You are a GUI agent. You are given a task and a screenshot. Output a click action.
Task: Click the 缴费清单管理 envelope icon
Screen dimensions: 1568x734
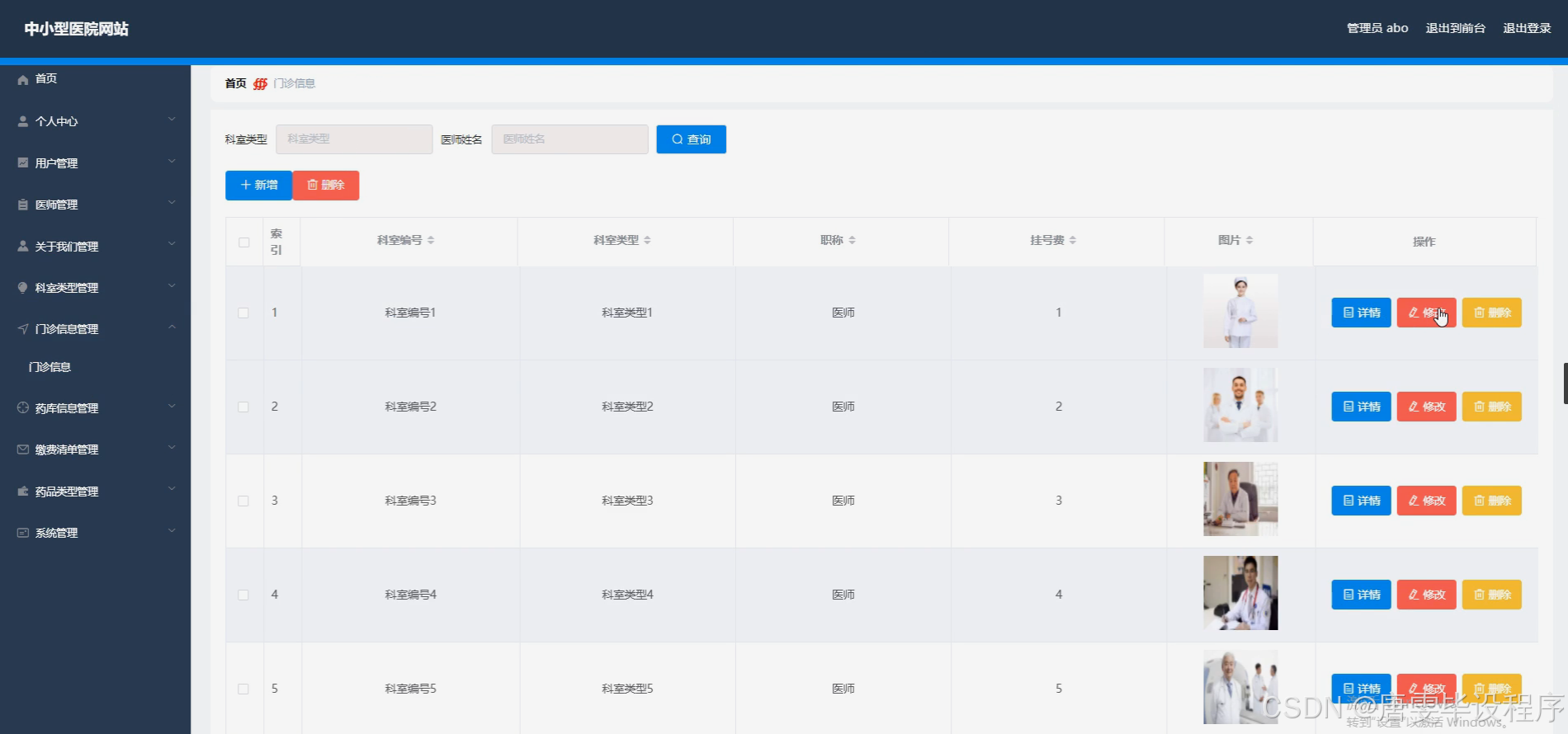(x=23, y=449)
